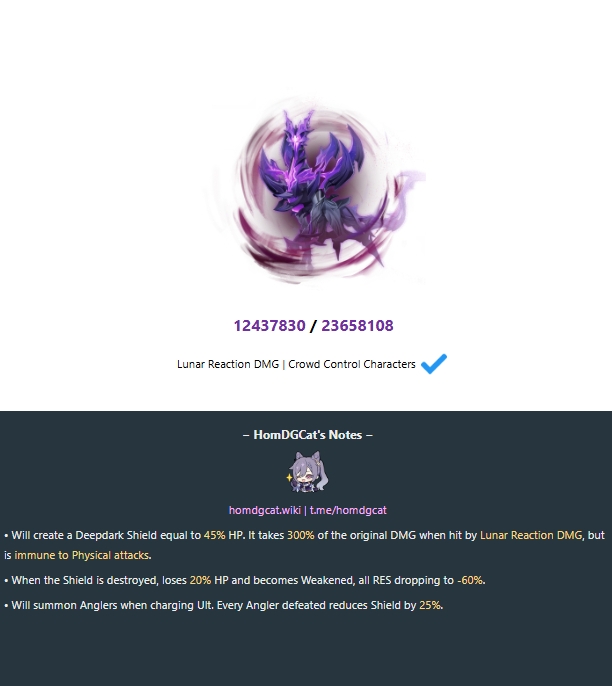Click the immune to Physical attacks text
The width and height of the screenshot is (612, 686).
pyautogui.click(x=82, y=555)
